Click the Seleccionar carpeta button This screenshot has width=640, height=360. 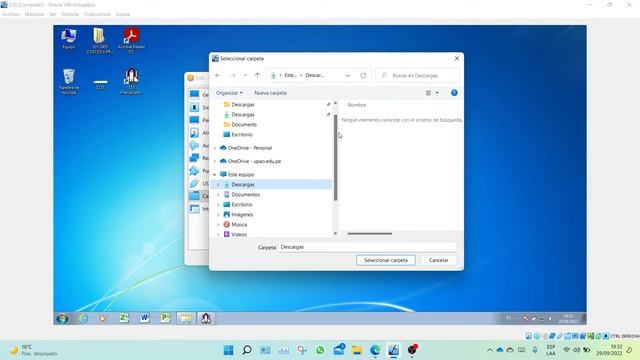[x=386, y=260]
